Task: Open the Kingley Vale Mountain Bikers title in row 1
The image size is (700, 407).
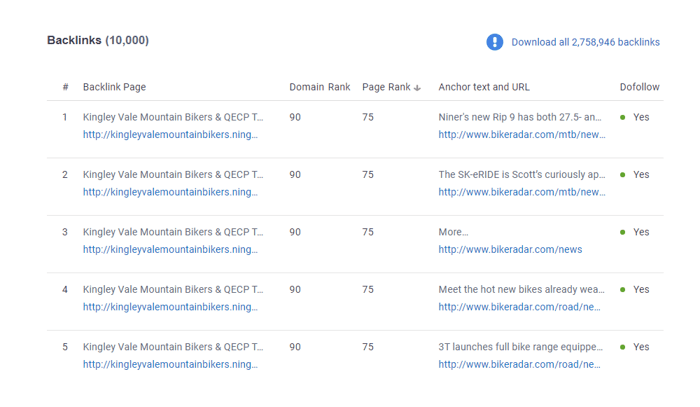Action: tap(173, 117)
